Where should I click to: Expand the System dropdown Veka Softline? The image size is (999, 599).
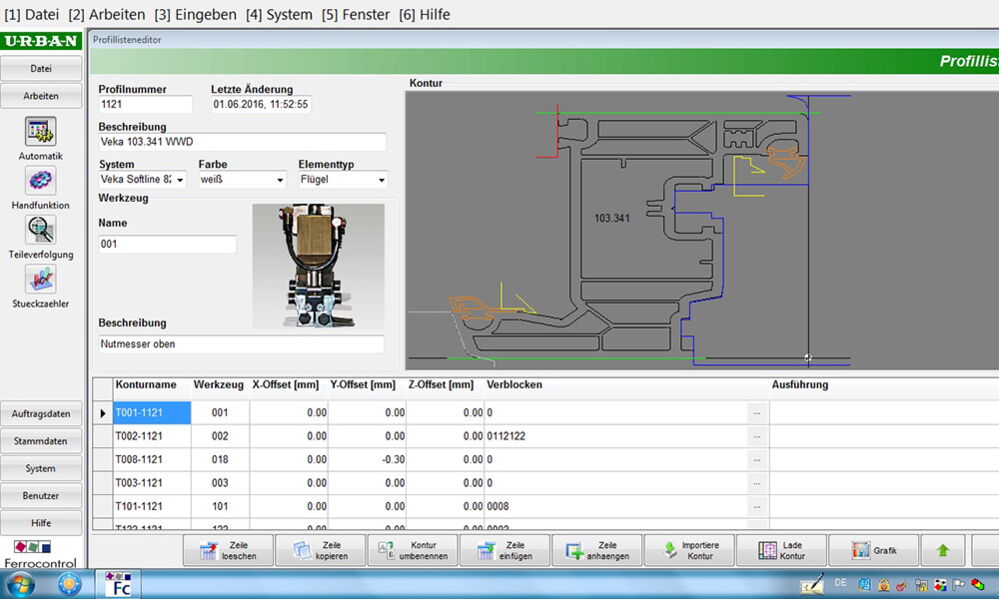tap(180, 181)
